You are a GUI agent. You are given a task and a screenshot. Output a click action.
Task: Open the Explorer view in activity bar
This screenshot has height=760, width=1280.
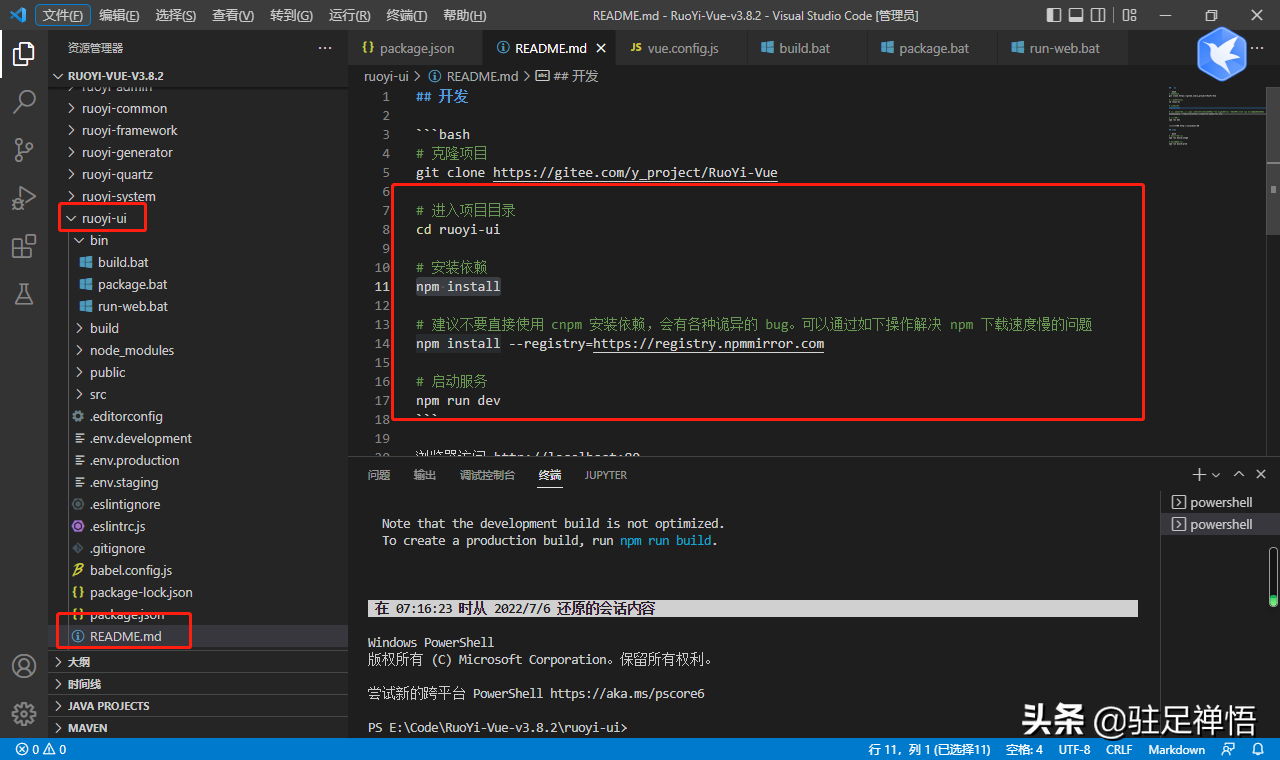24,54
